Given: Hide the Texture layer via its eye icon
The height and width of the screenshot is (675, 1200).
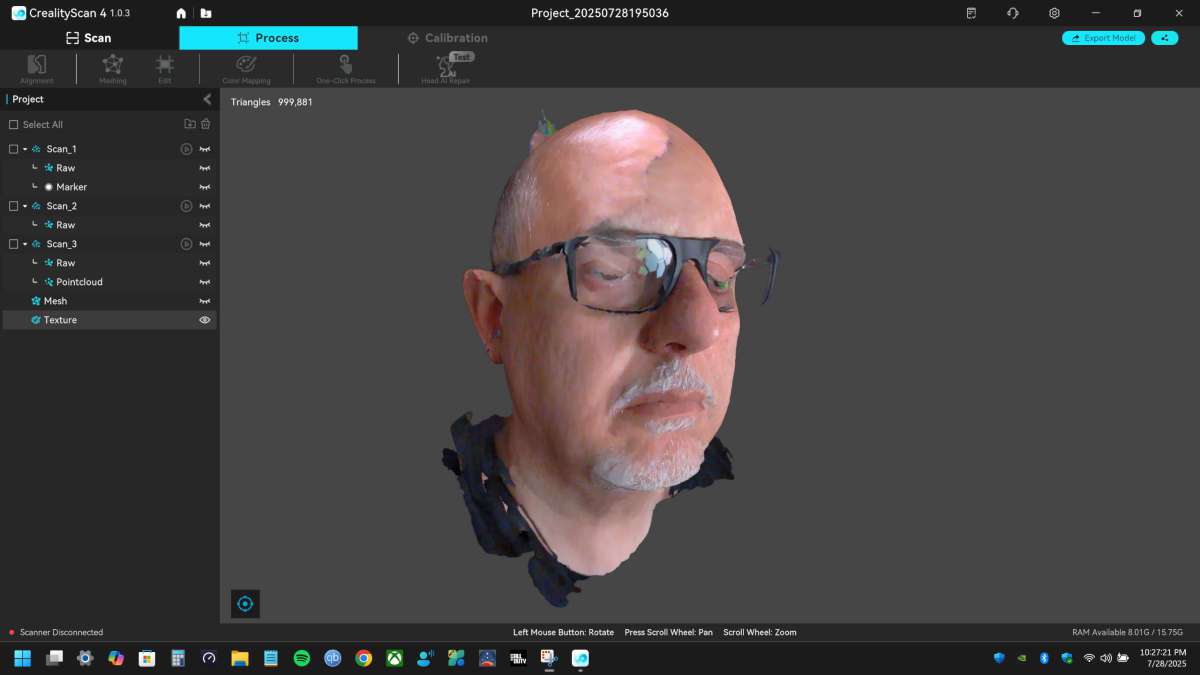Looking at the screenshot, I should [x=205, y=320].
